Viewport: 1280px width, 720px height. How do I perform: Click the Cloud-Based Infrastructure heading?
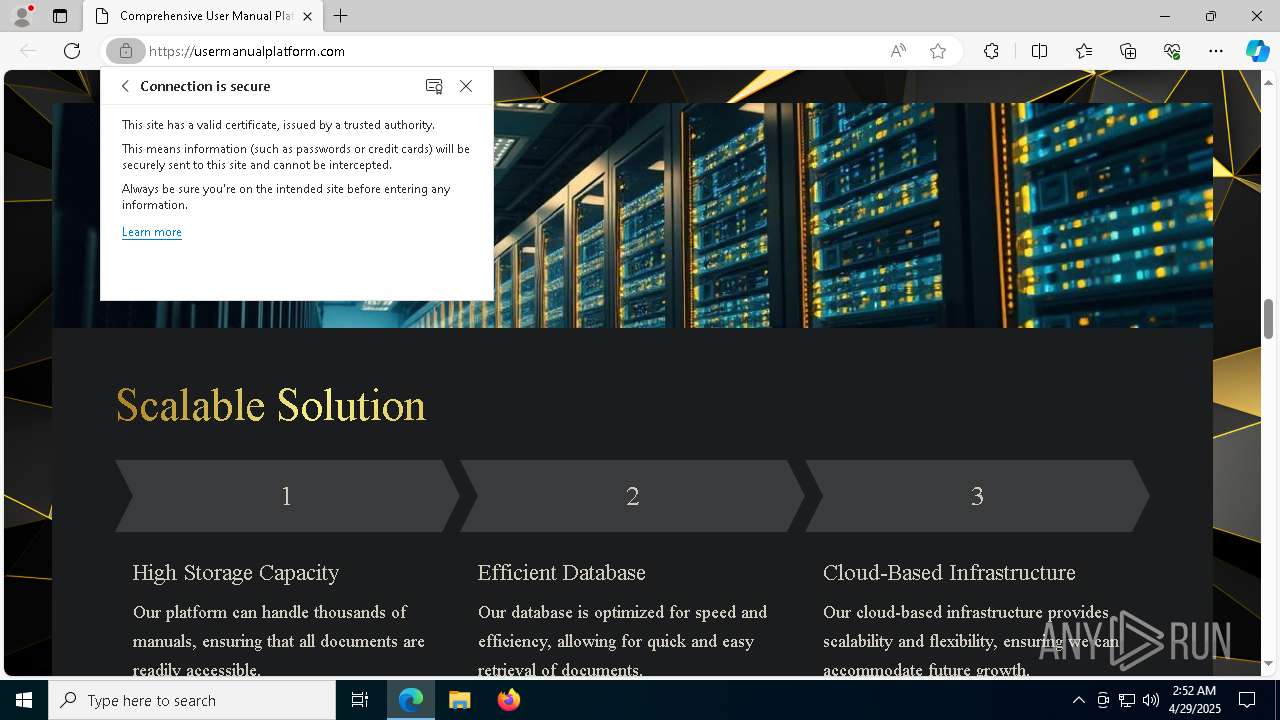coord(949,572)
